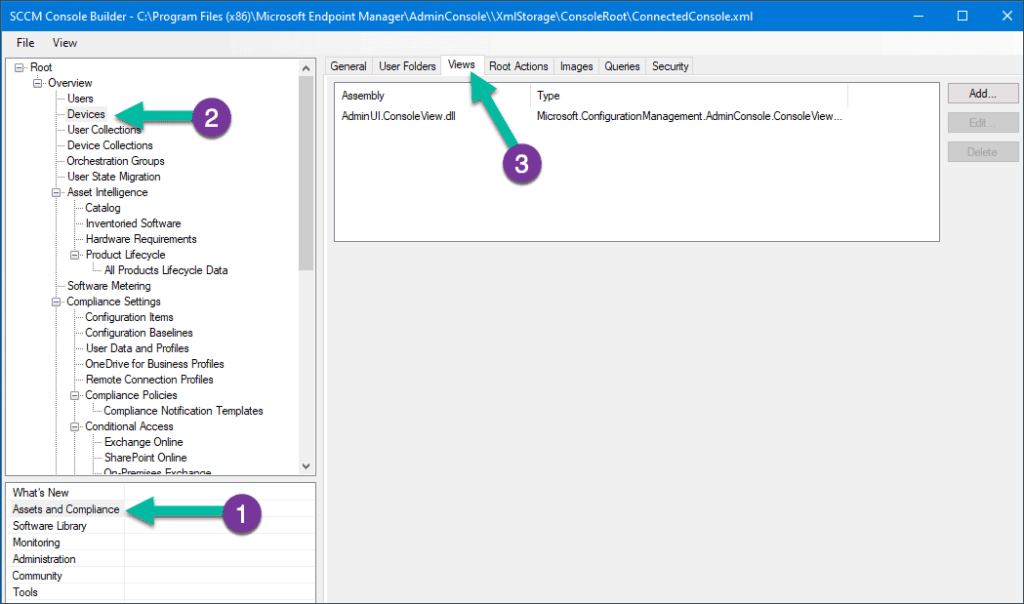Select SharePoint Online node

click(146, 458)
